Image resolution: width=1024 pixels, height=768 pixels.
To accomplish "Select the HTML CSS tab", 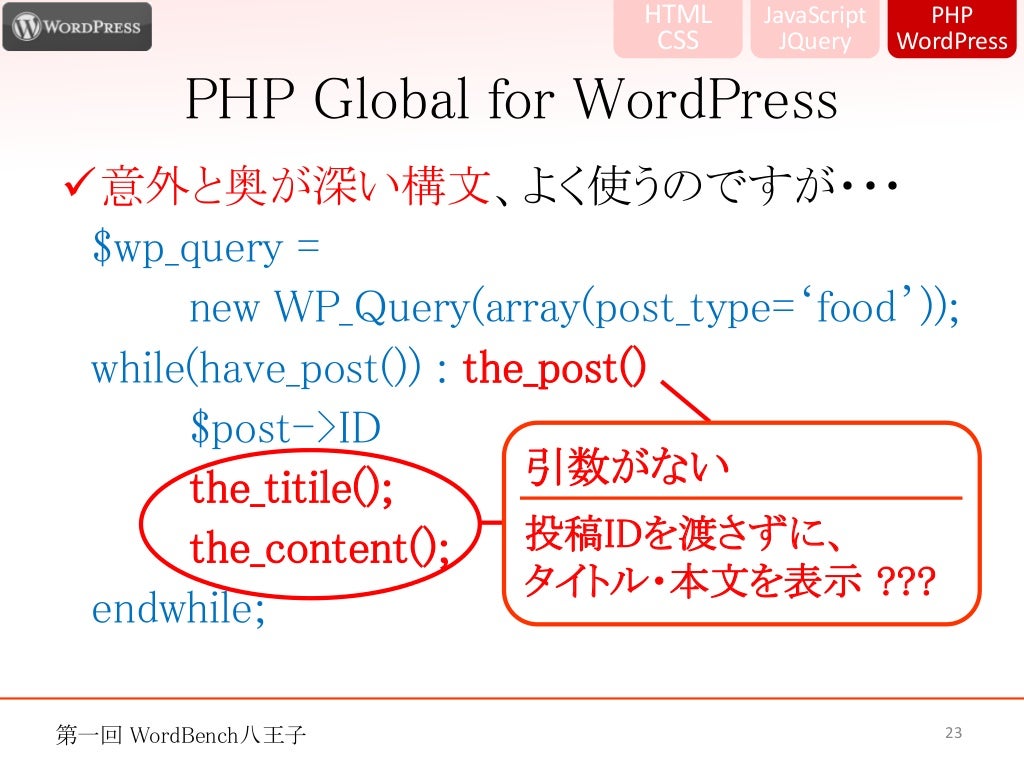I will click(x=677, y=27).
